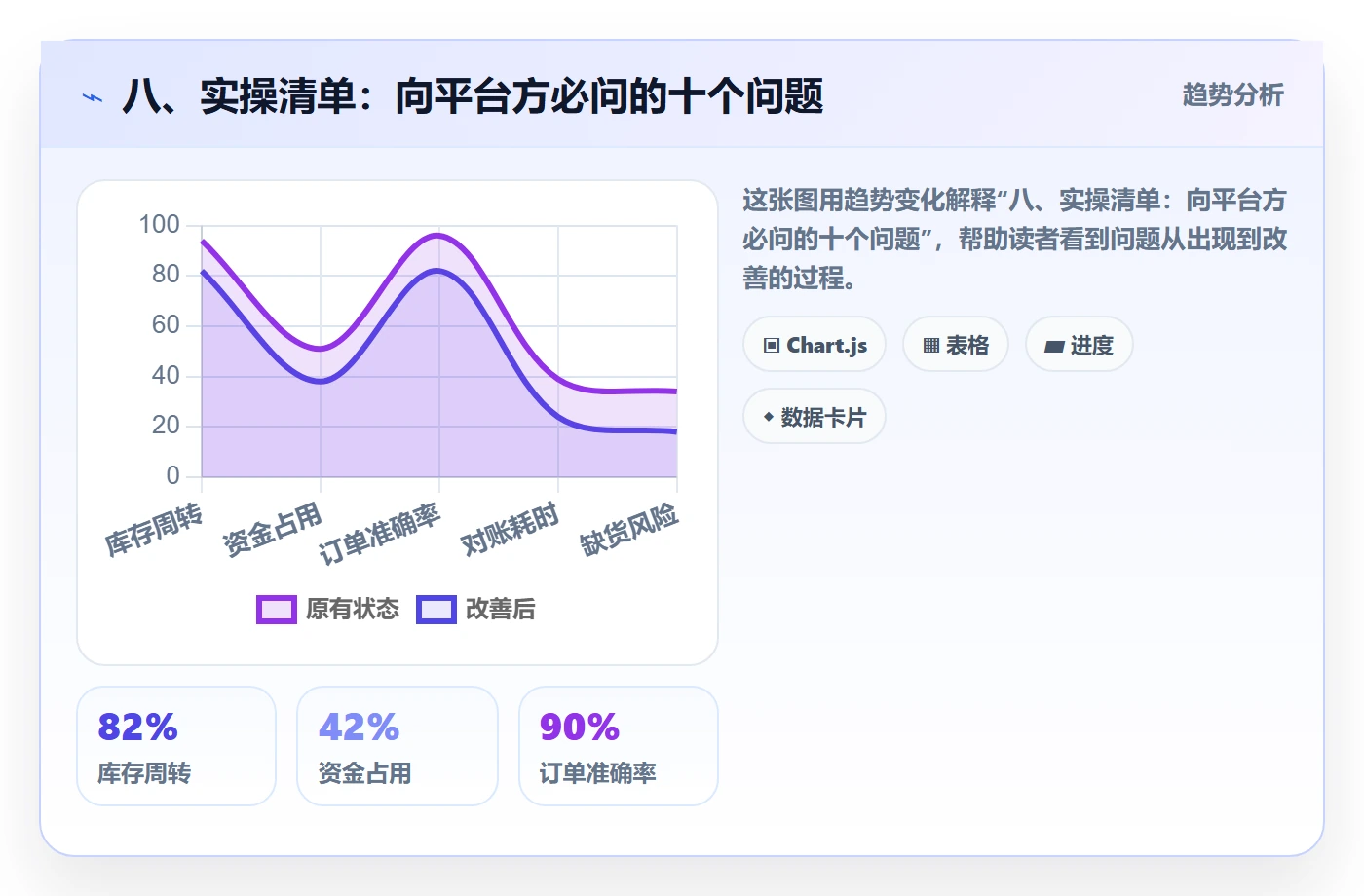Click the lightning bolt icon beside the title

point(93,97)
